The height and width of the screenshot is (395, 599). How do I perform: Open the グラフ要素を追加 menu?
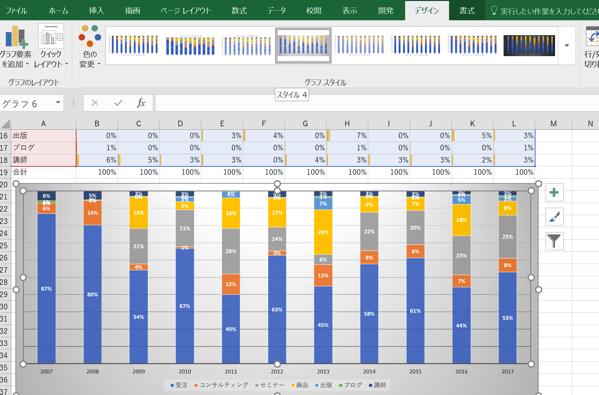[x=16, y=47]
